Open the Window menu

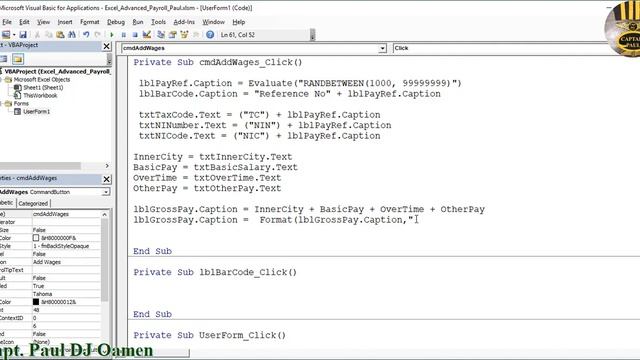[x=213, y=22]
